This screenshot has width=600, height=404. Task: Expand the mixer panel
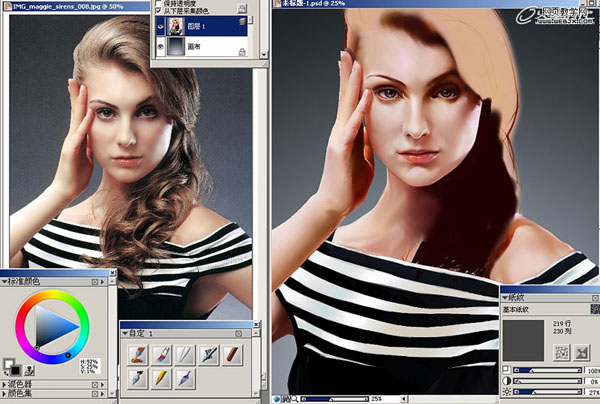4,384
